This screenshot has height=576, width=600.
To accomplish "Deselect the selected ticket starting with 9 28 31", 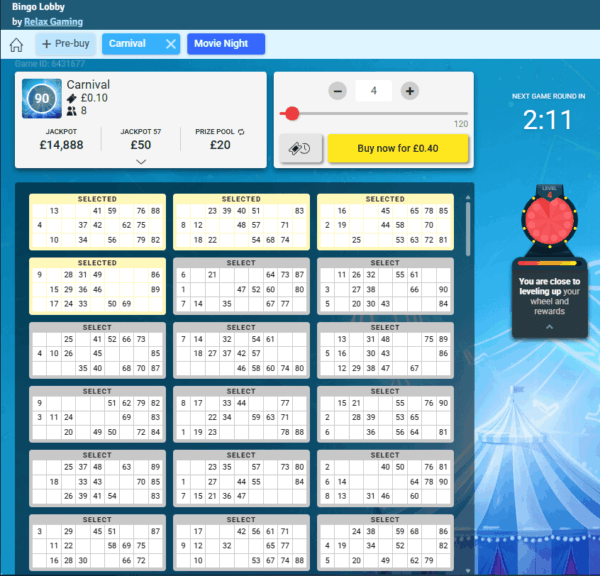I will coord(98,286).
